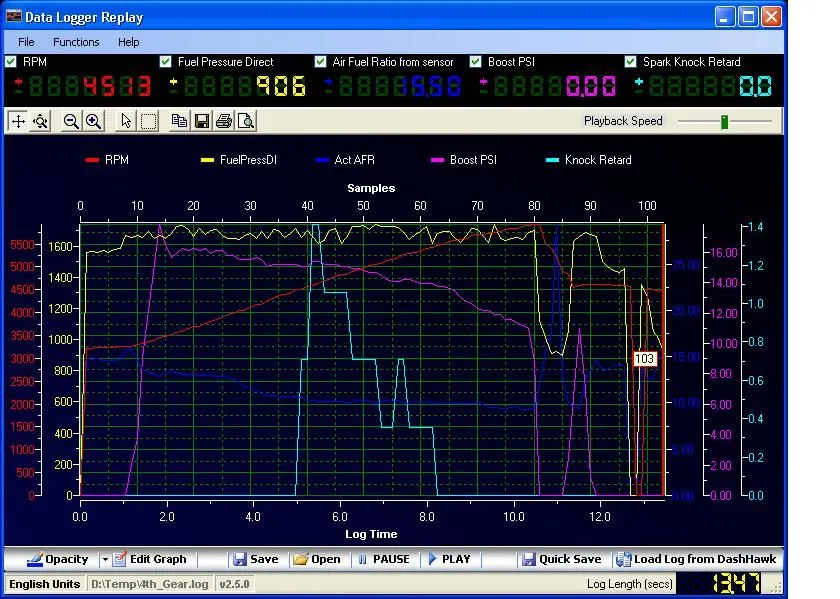Click Edit Graph button

149,559
